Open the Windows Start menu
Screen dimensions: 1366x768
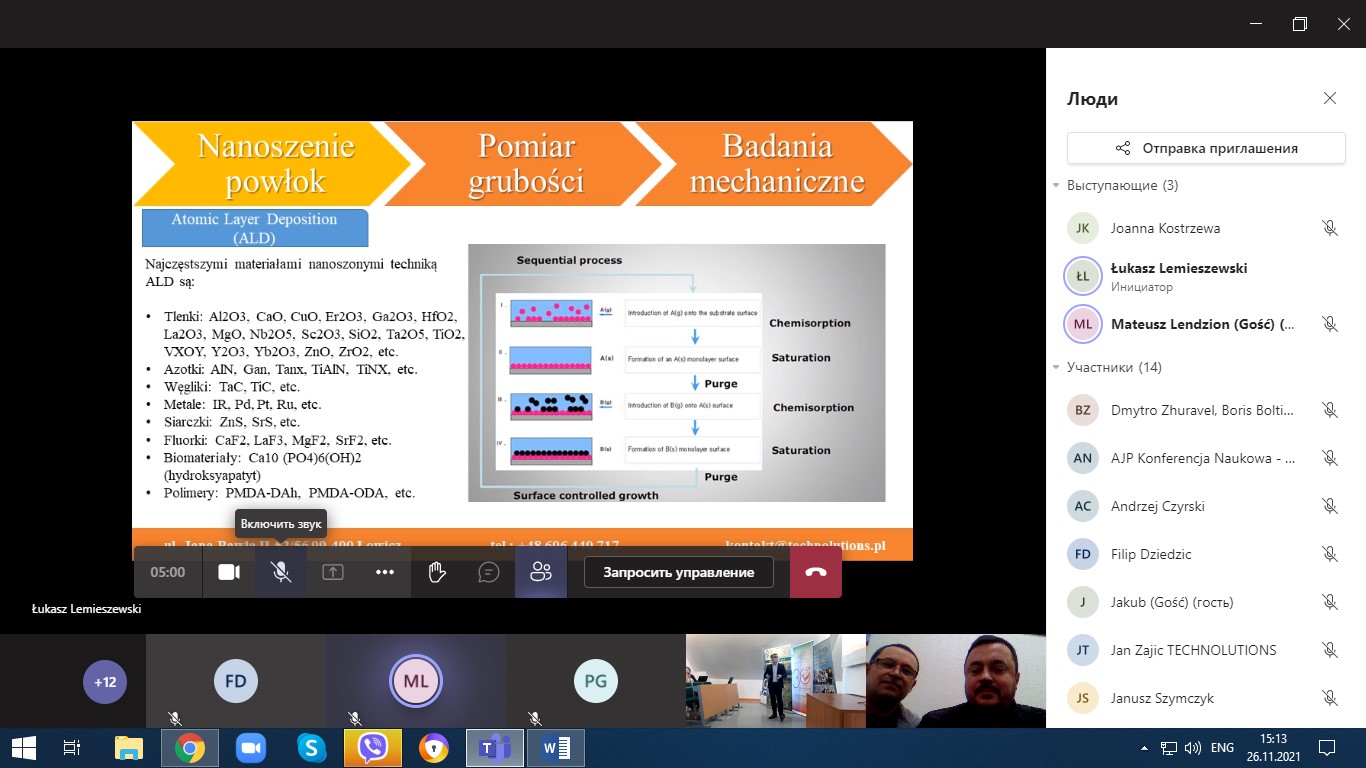coord(23,747)
